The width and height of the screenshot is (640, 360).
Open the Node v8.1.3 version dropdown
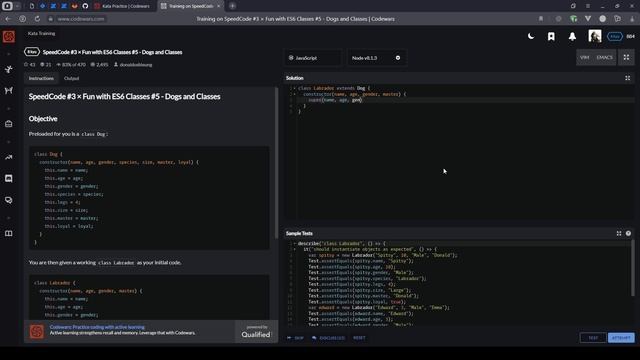pyautogui.click(x=376, y=58)
